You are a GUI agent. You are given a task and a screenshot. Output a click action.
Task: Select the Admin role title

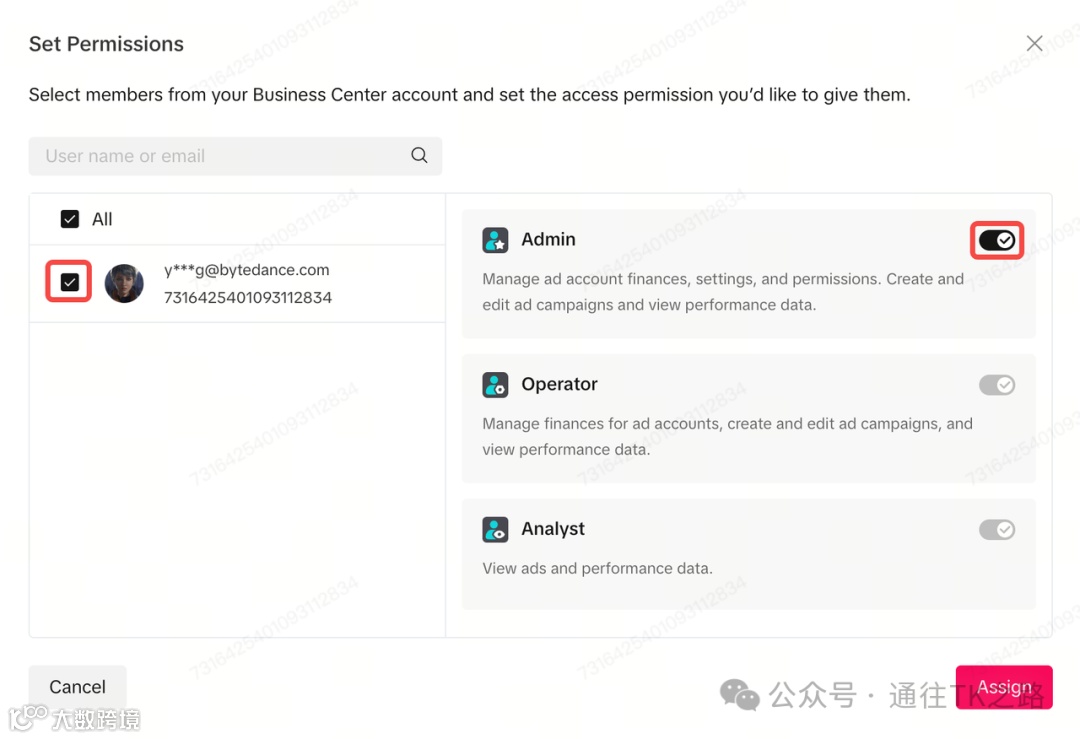coord(548,240)
